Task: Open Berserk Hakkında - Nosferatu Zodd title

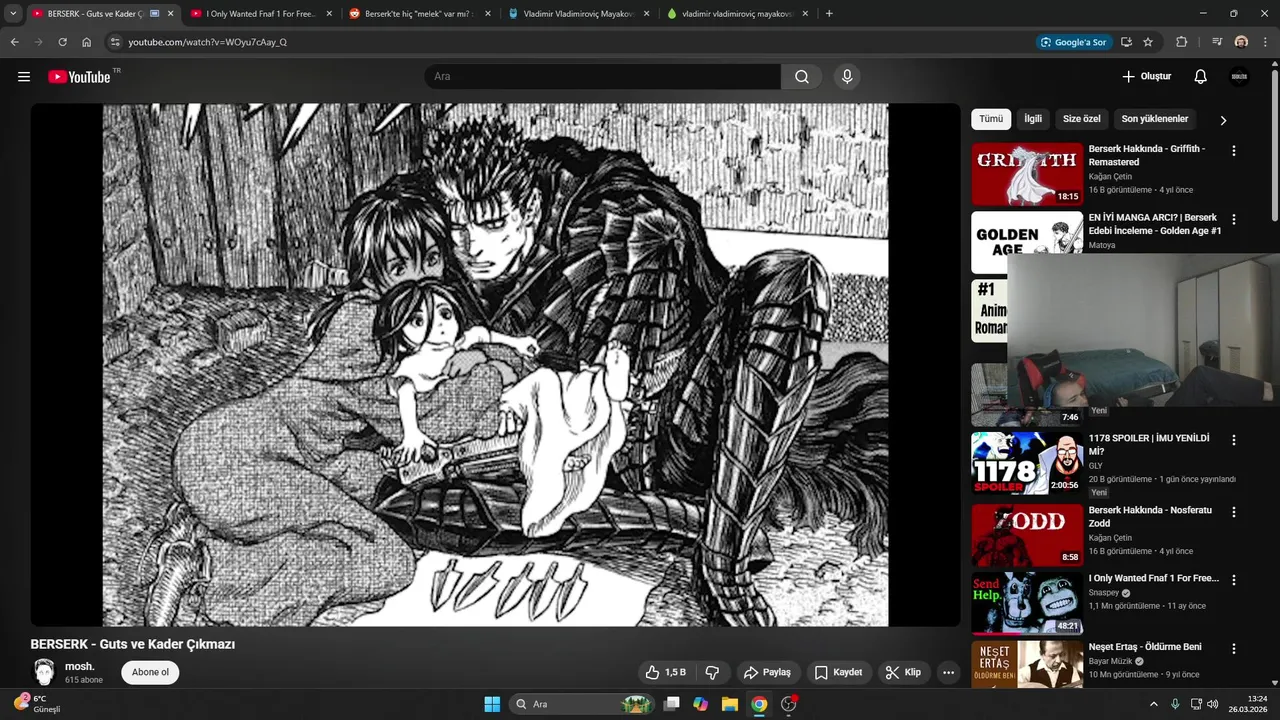Action: (x=1150, y=516)
